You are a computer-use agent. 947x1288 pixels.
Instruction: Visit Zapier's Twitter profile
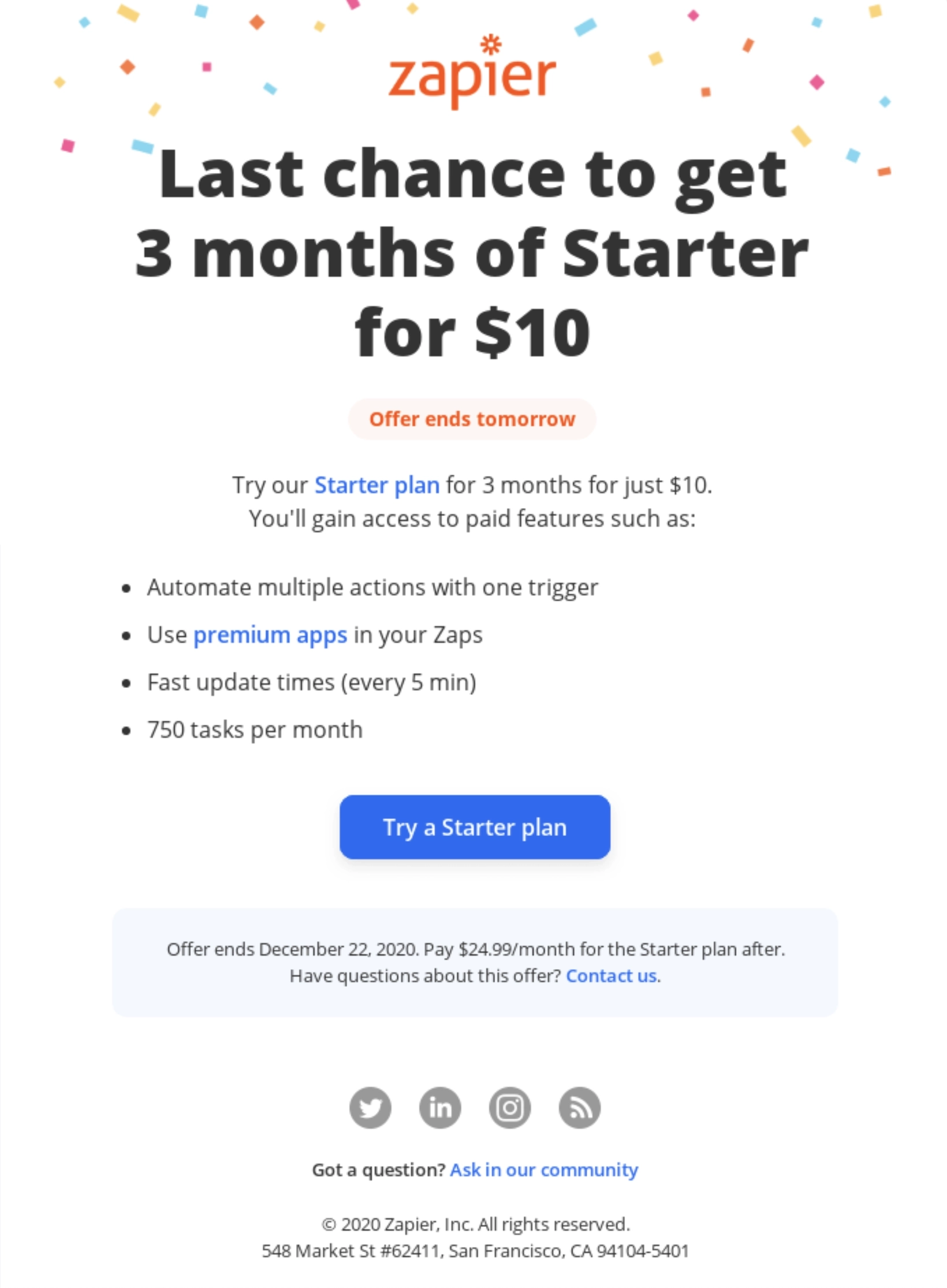[370, 1107]
